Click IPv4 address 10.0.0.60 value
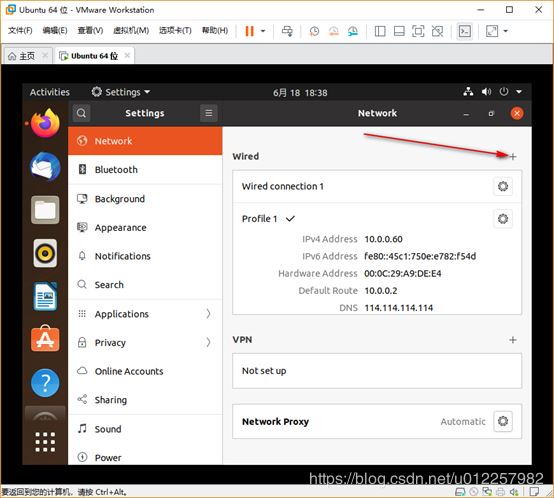The height and width of the screenshot is (498, 554). point(383,239)
